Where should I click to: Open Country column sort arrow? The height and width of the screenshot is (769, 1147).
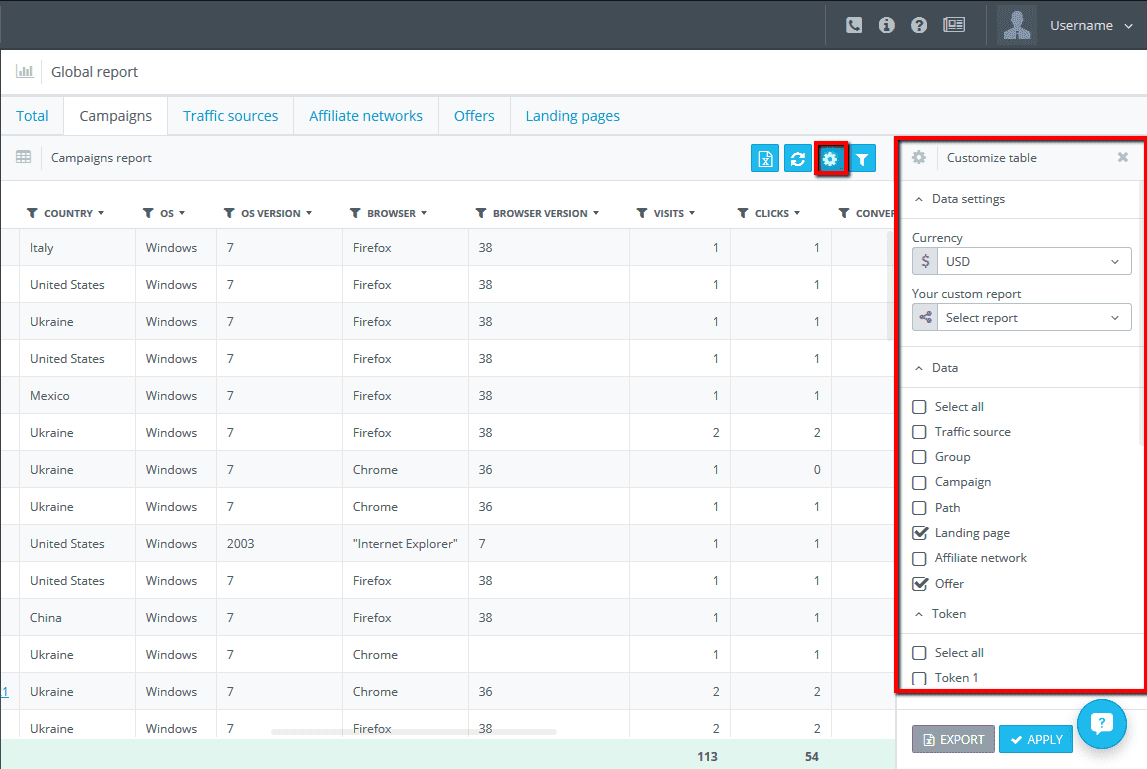(x=101, y=213)
